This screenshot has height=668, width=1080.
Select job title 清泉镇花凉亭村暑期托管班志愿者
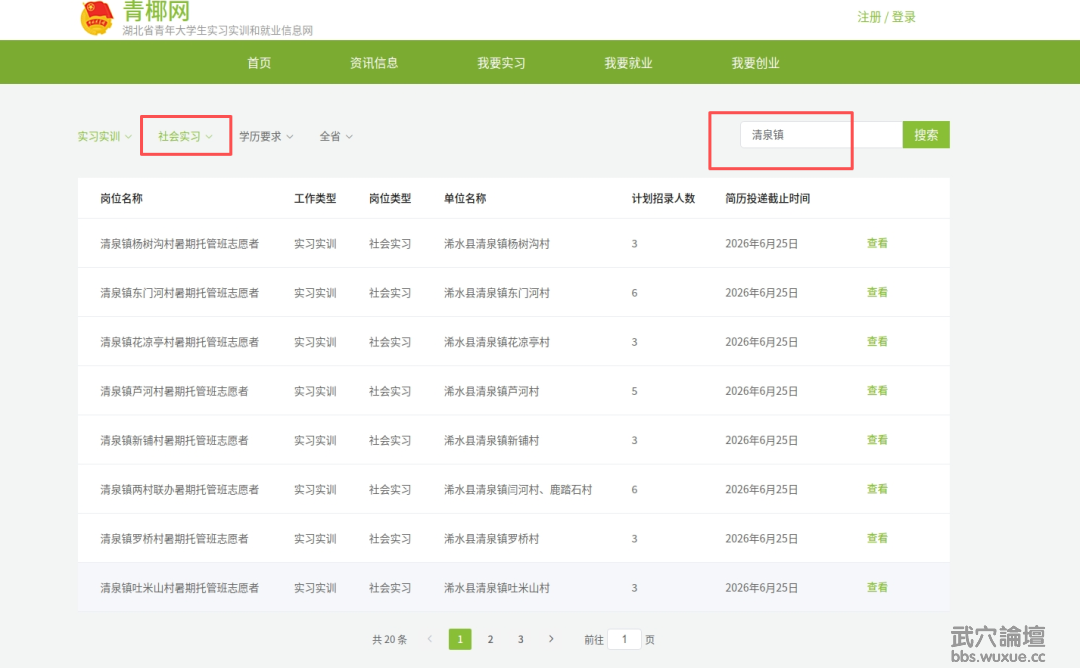179,342
